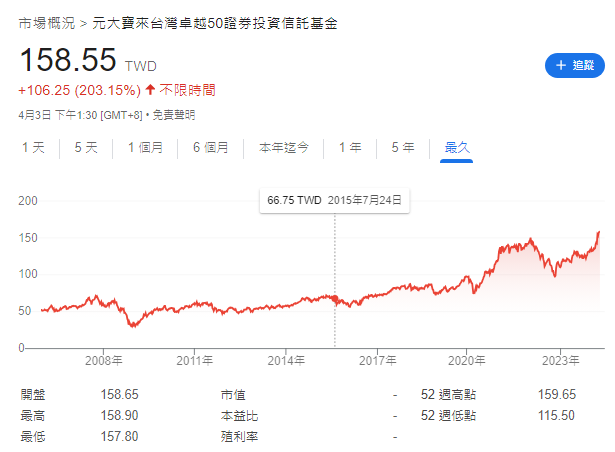
Task: Choose the 本年迄今 range tab
Action: [284, 148]
